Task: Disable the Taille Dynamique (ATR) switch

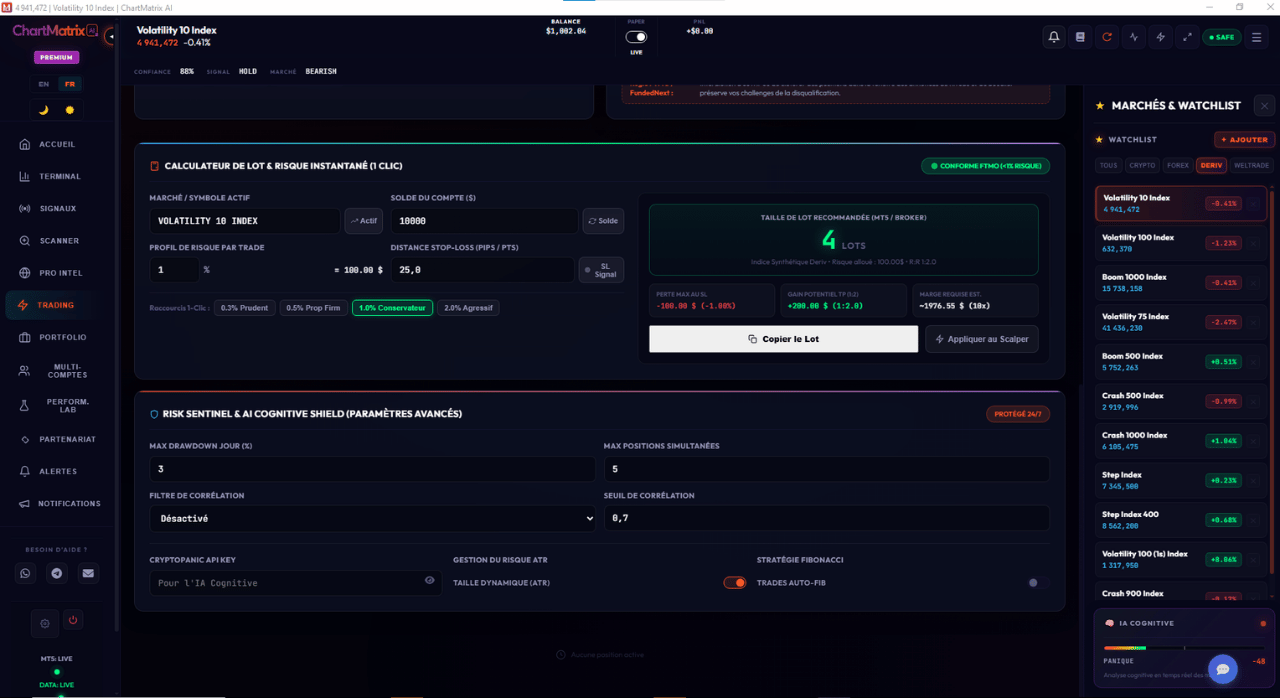Action: click(x=735, y=583)
